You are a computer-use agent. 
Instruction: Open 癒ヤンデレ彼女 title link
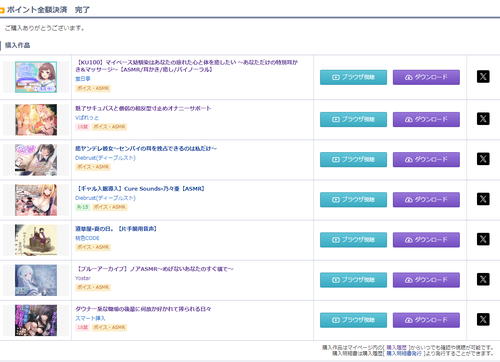146,148
